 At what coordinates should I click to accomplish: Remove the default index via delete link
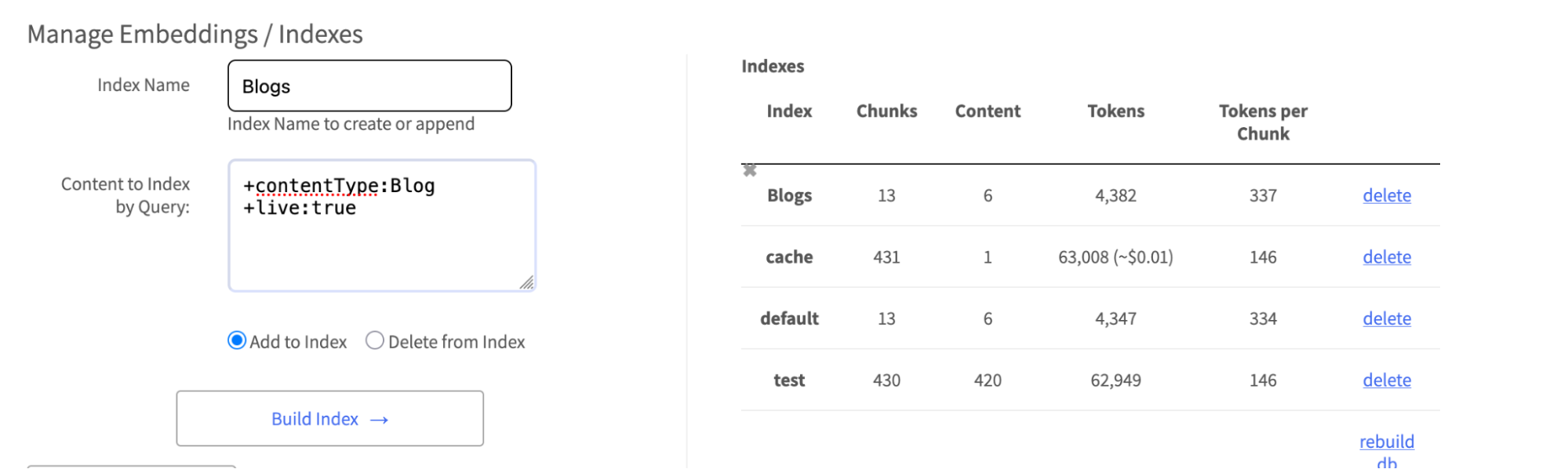[1386, 318]
